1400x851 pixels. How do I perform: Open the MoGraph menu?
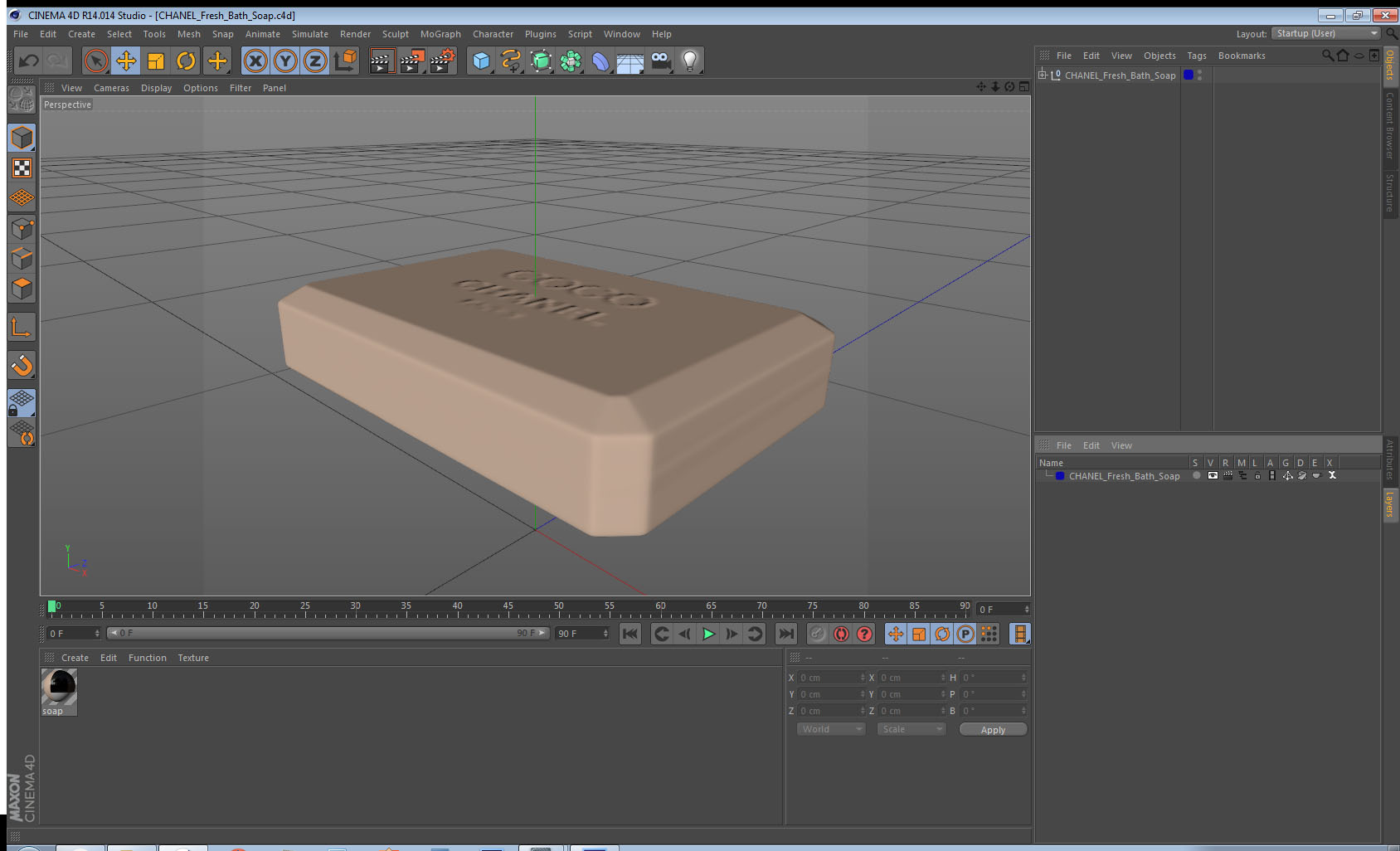click(x=440, y=34)
